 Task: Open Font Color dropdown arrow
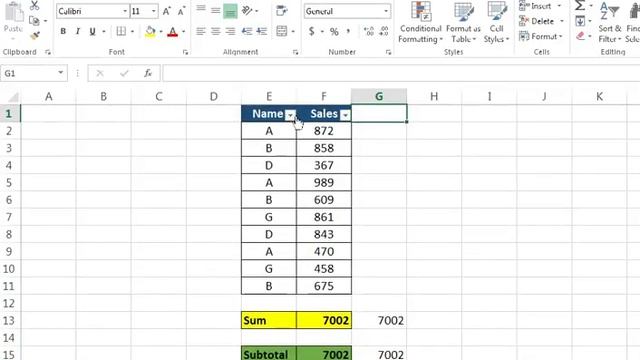[183, 31]
